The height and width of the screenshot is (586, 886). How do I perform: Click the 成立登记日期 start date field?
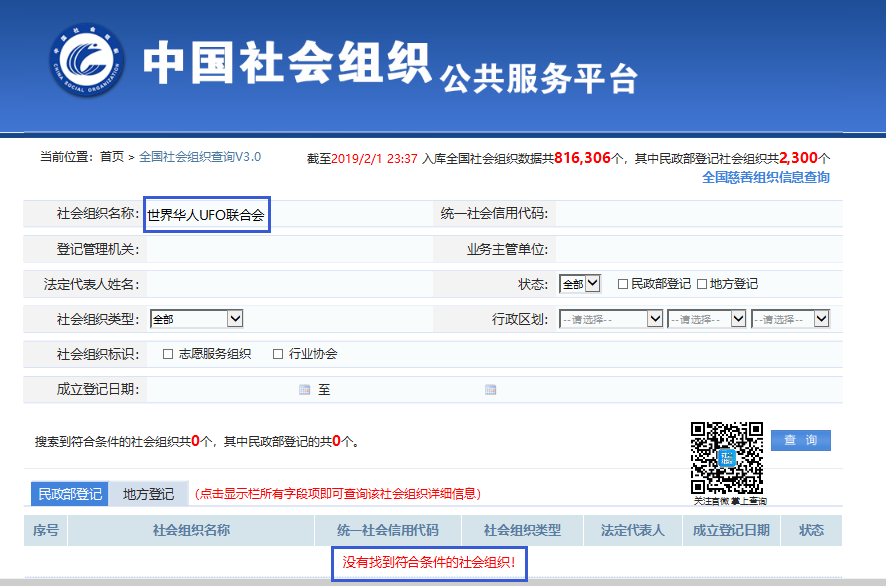(222, 389)
